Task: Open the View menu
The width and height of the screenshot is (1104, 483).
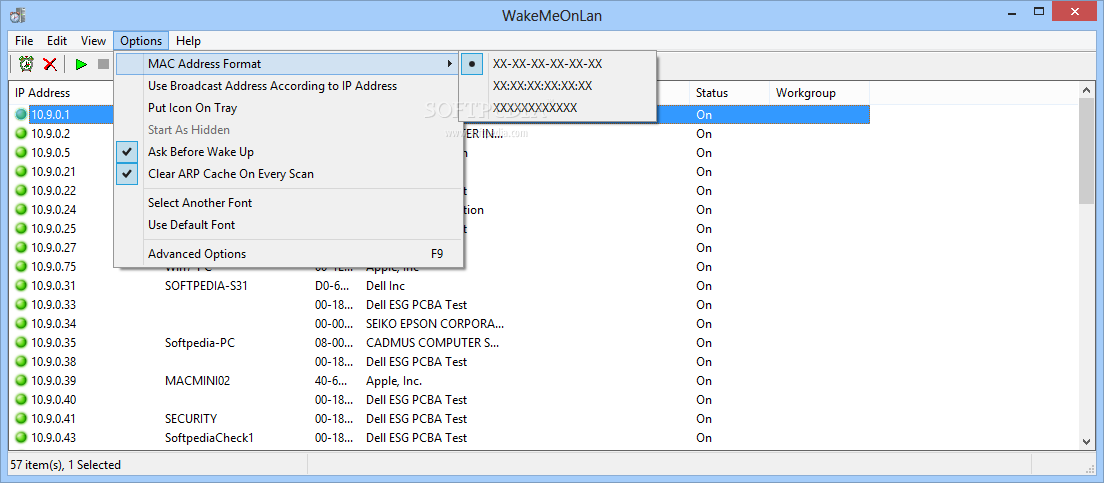Action: coord(93,41)
